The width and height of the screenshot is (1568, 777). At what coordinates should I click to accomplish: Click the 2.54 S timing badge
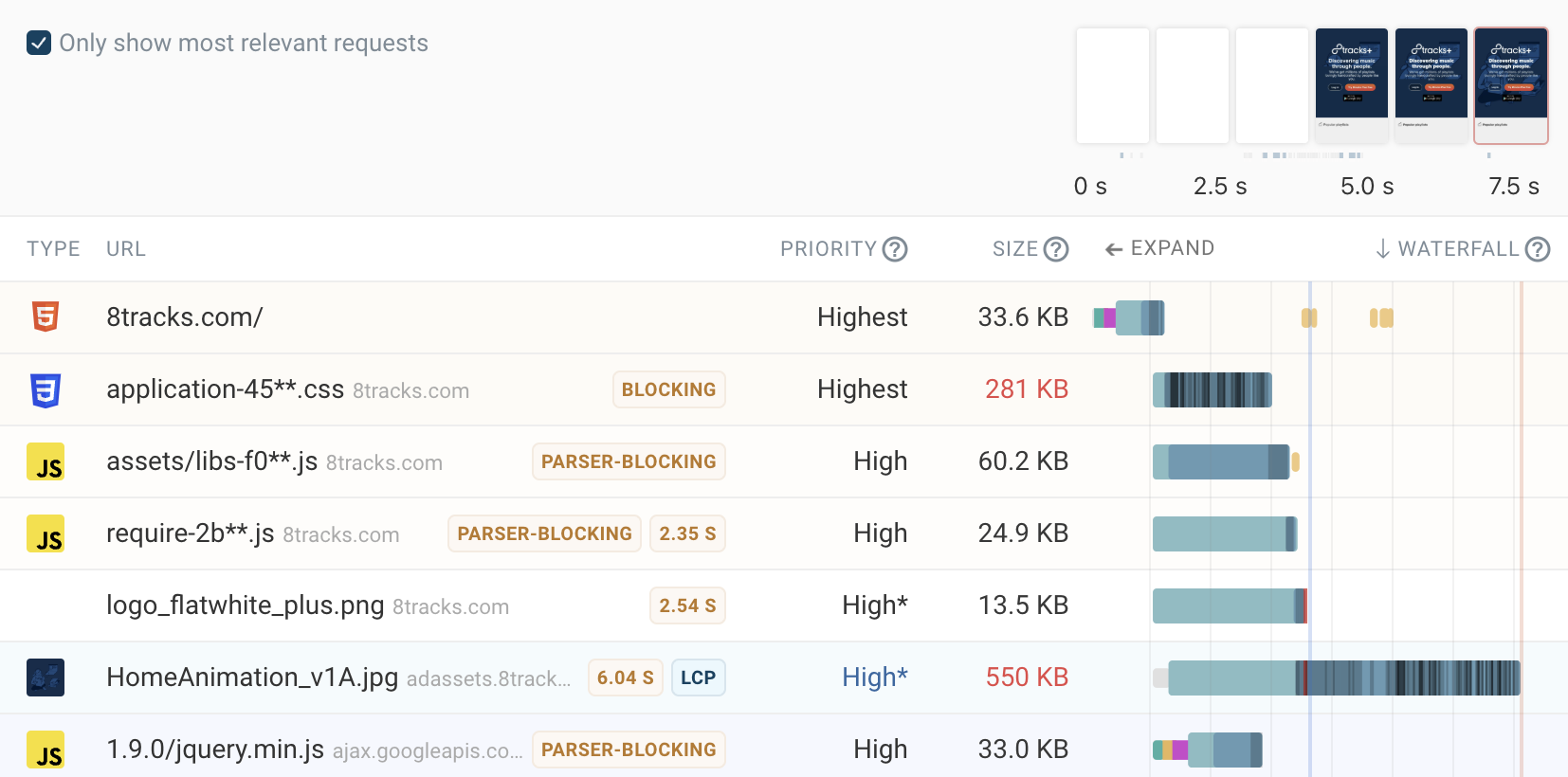(687, 605)
